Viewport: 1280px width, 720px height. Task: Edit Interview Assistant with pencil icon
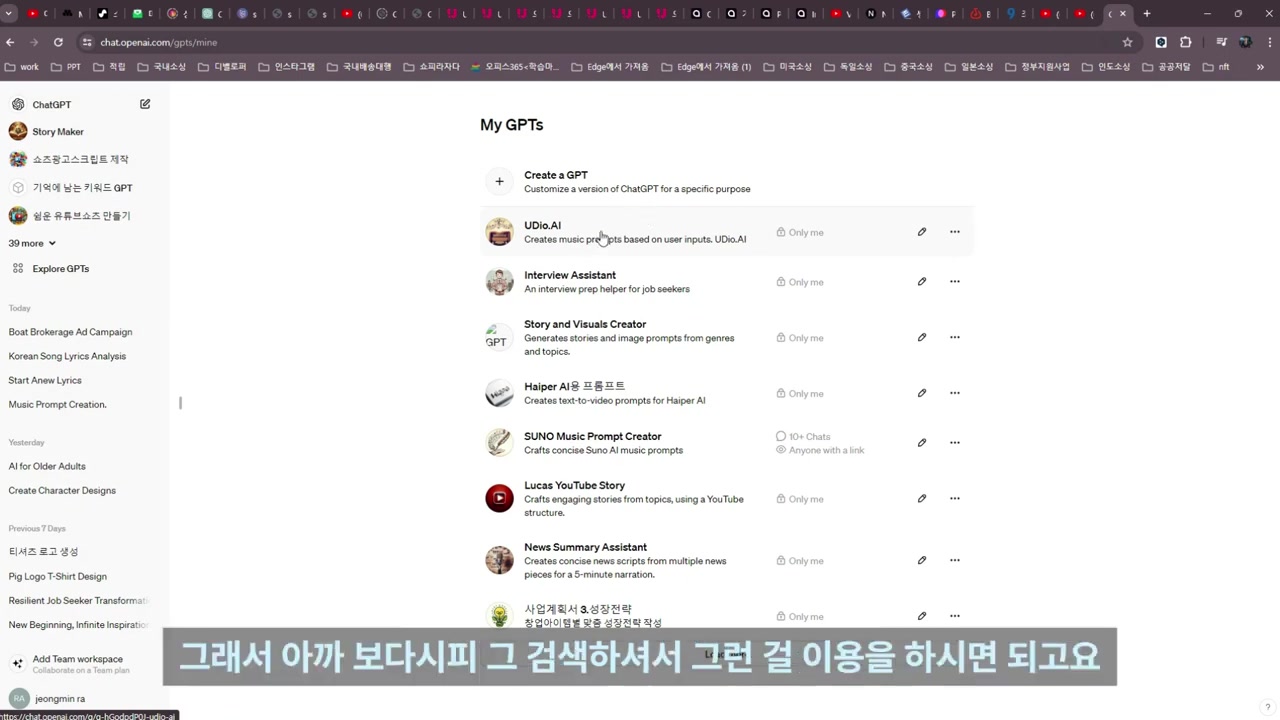coord(922,282)
